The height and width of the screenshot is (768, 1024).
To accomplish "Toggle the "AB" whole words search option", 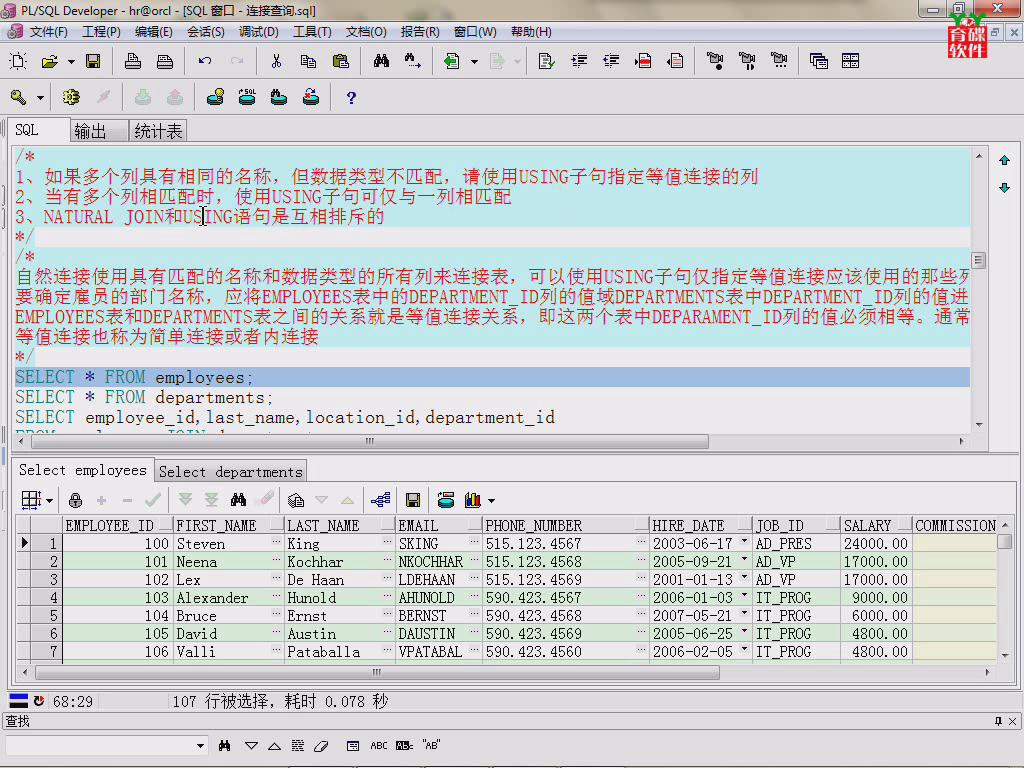I will click(x=431, y=745).
